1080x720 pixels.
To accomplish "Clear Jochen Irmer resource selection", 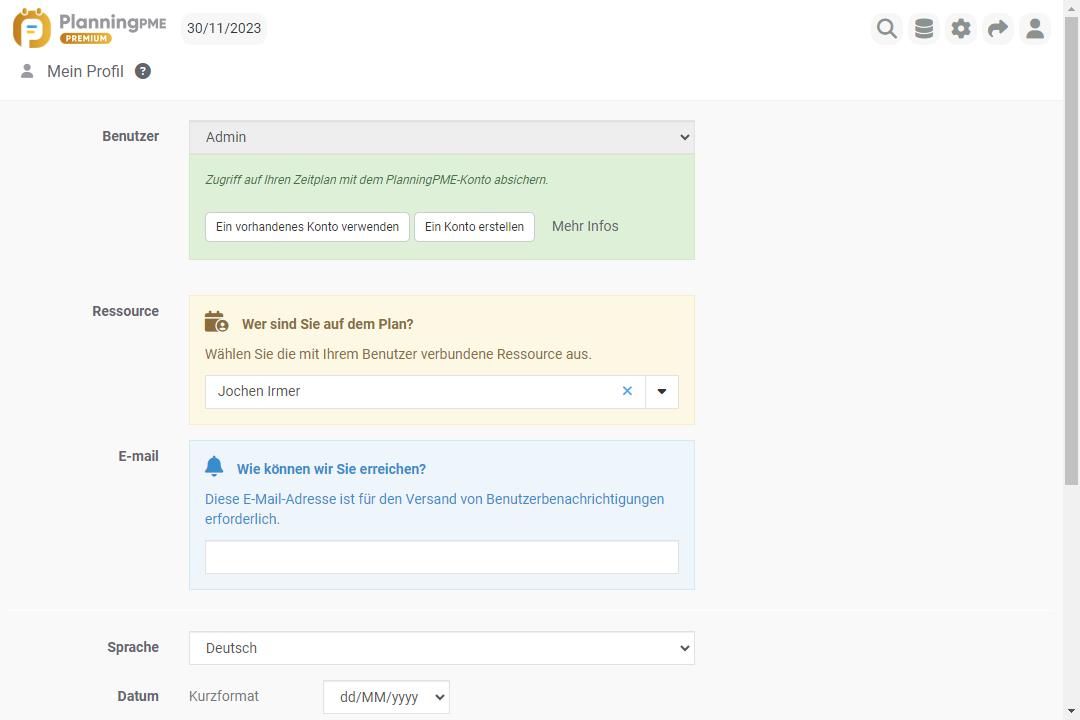I will tap(627, 391).
